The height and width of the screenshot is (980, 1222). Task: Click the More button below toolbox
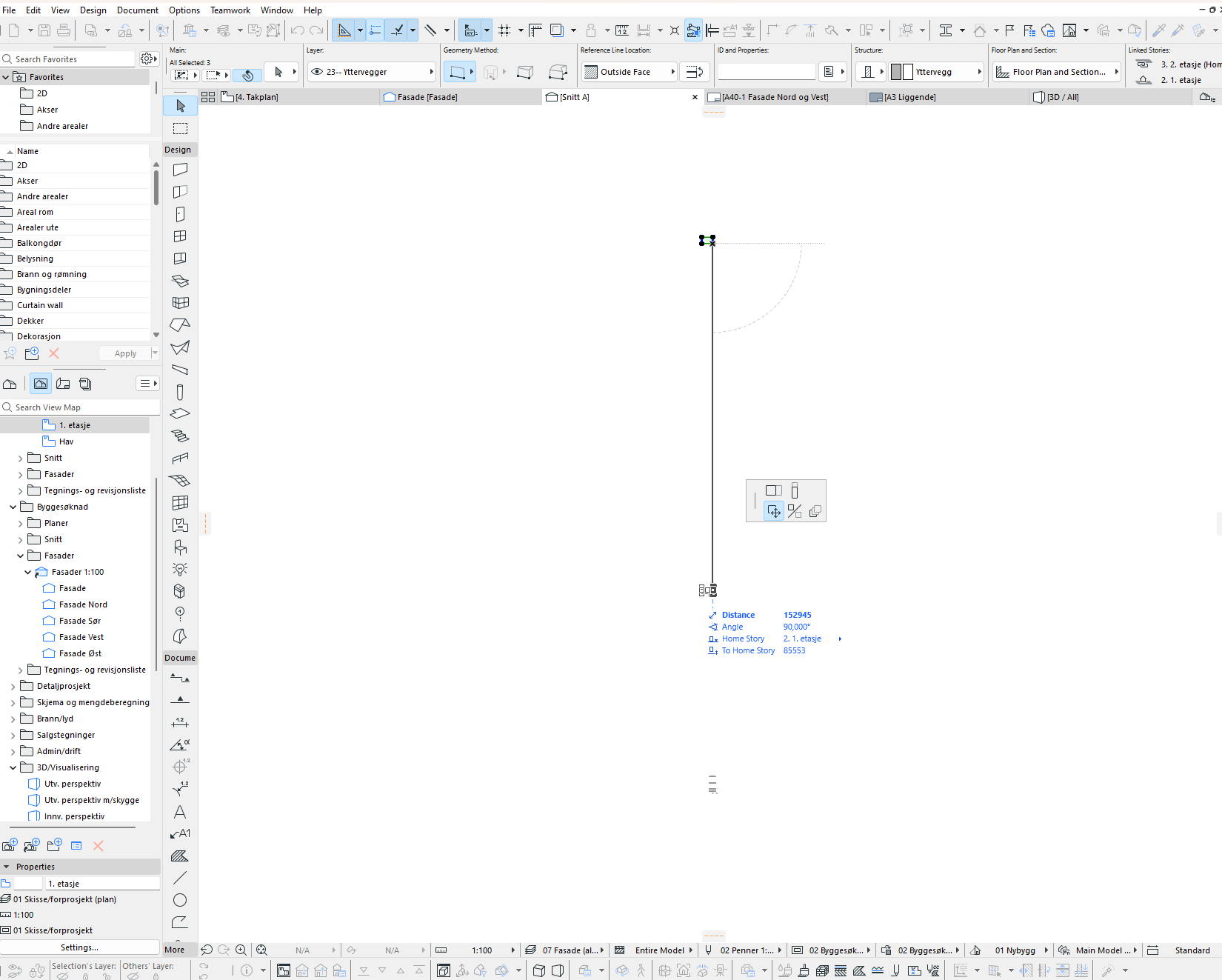pos(175,950)
